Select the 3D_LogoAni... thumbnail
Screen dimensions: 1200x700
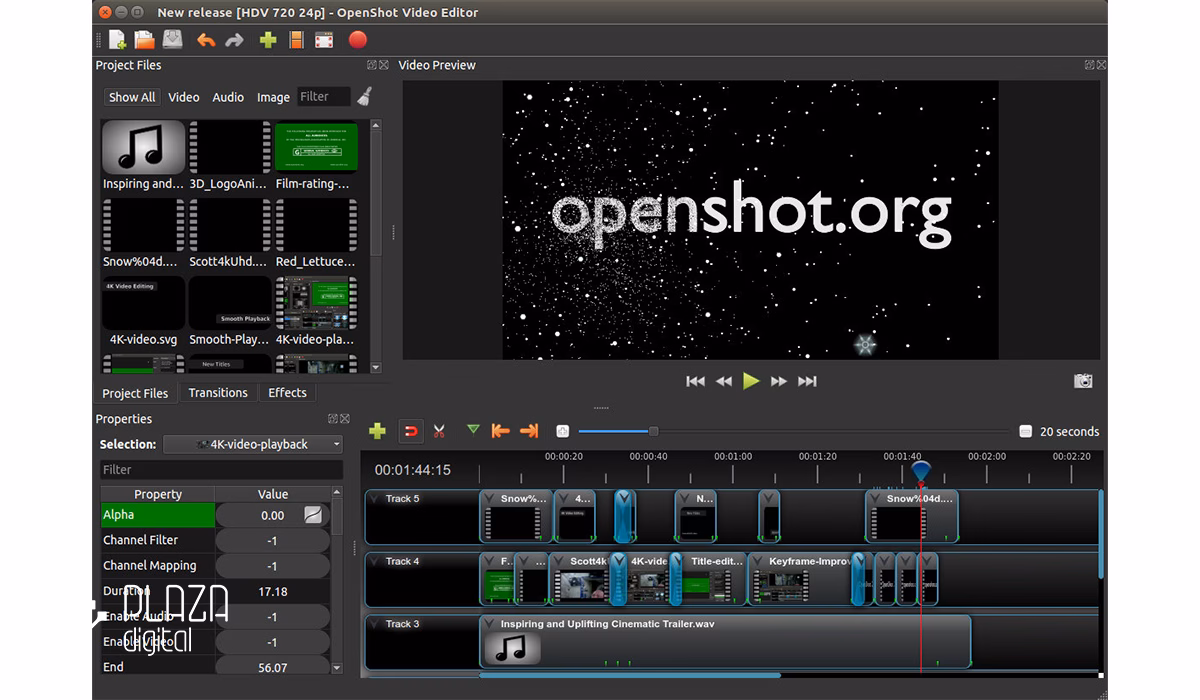230,147
